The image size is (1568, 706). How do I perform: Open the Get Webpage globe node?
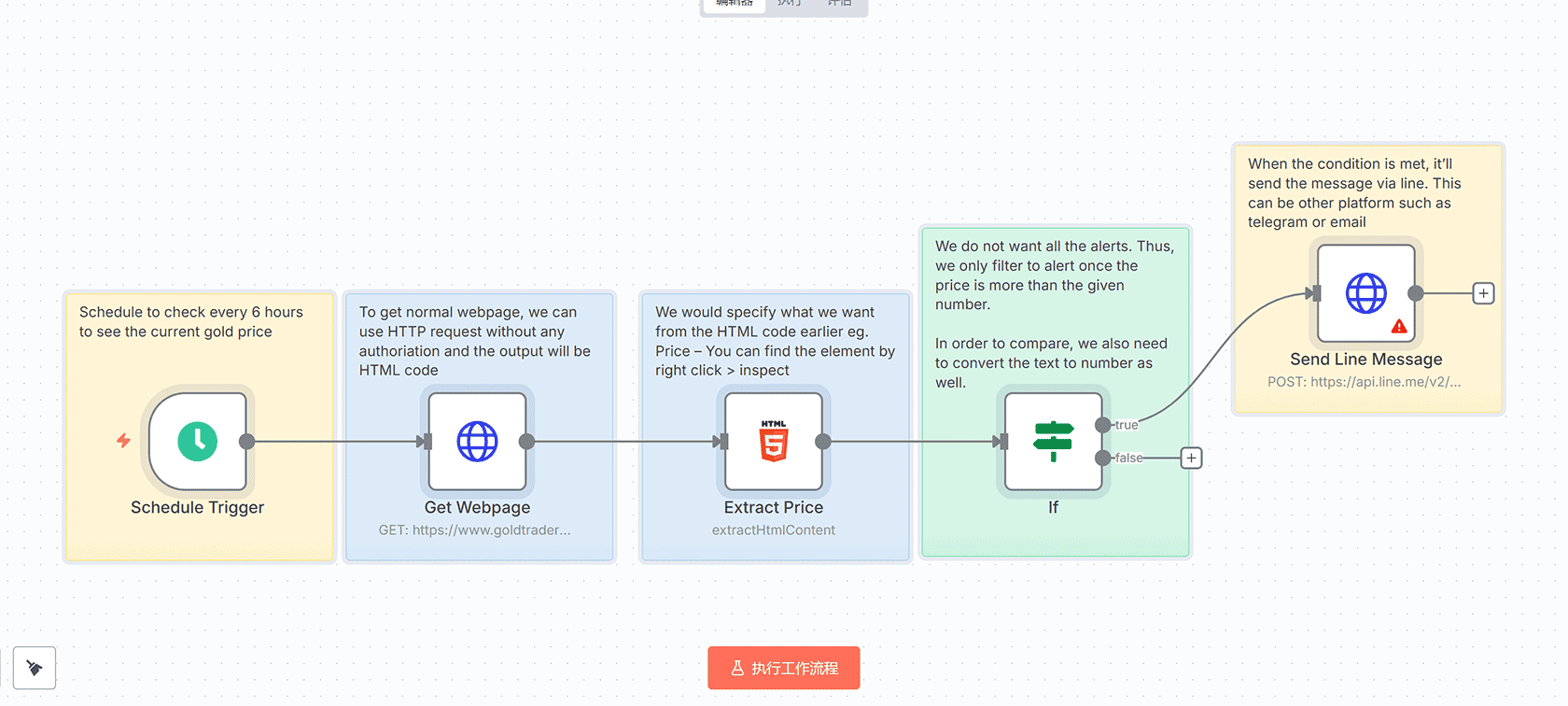(x=477, y=442)
